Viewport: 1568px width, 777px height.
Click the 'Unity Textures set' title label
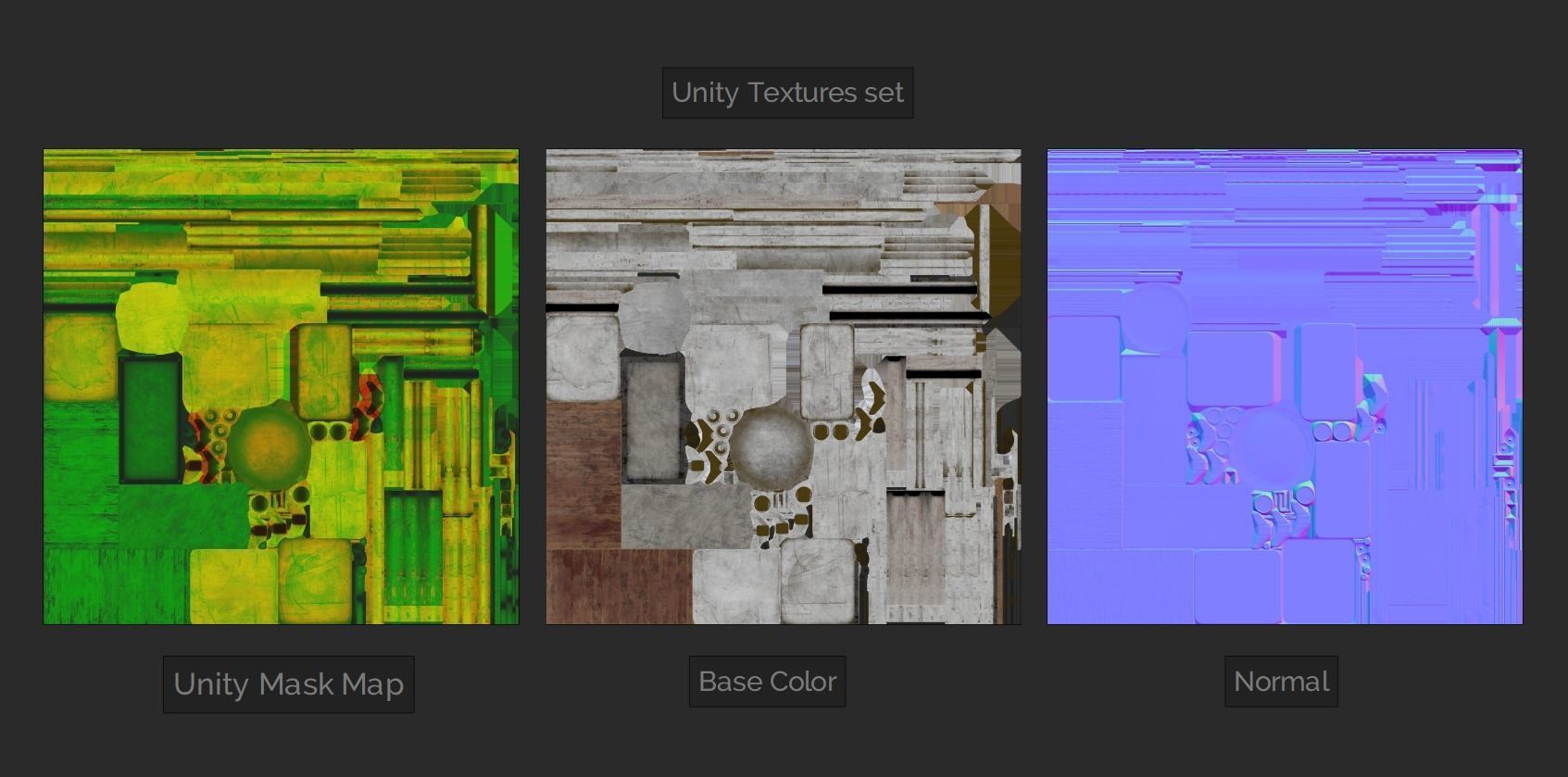(x=787, y=93)
